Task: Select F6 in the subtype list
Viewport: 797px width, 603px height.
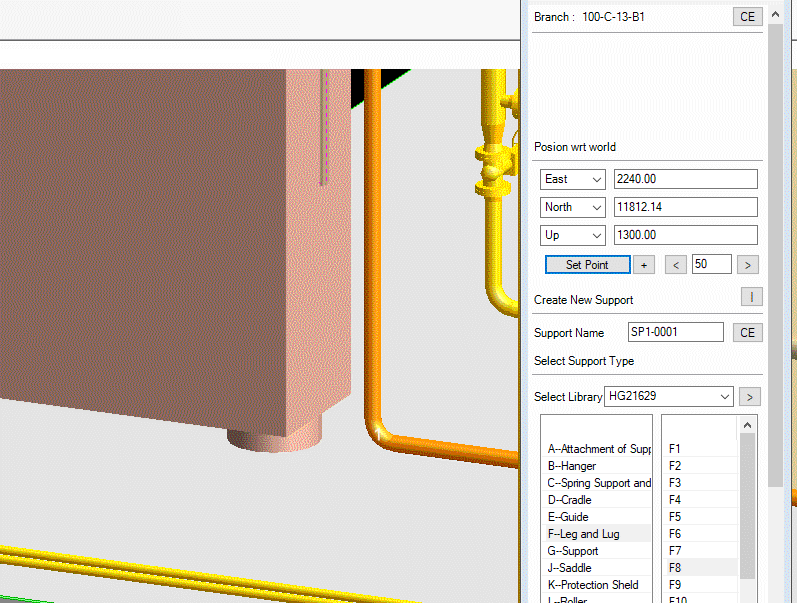Action: tap(700, 534)
